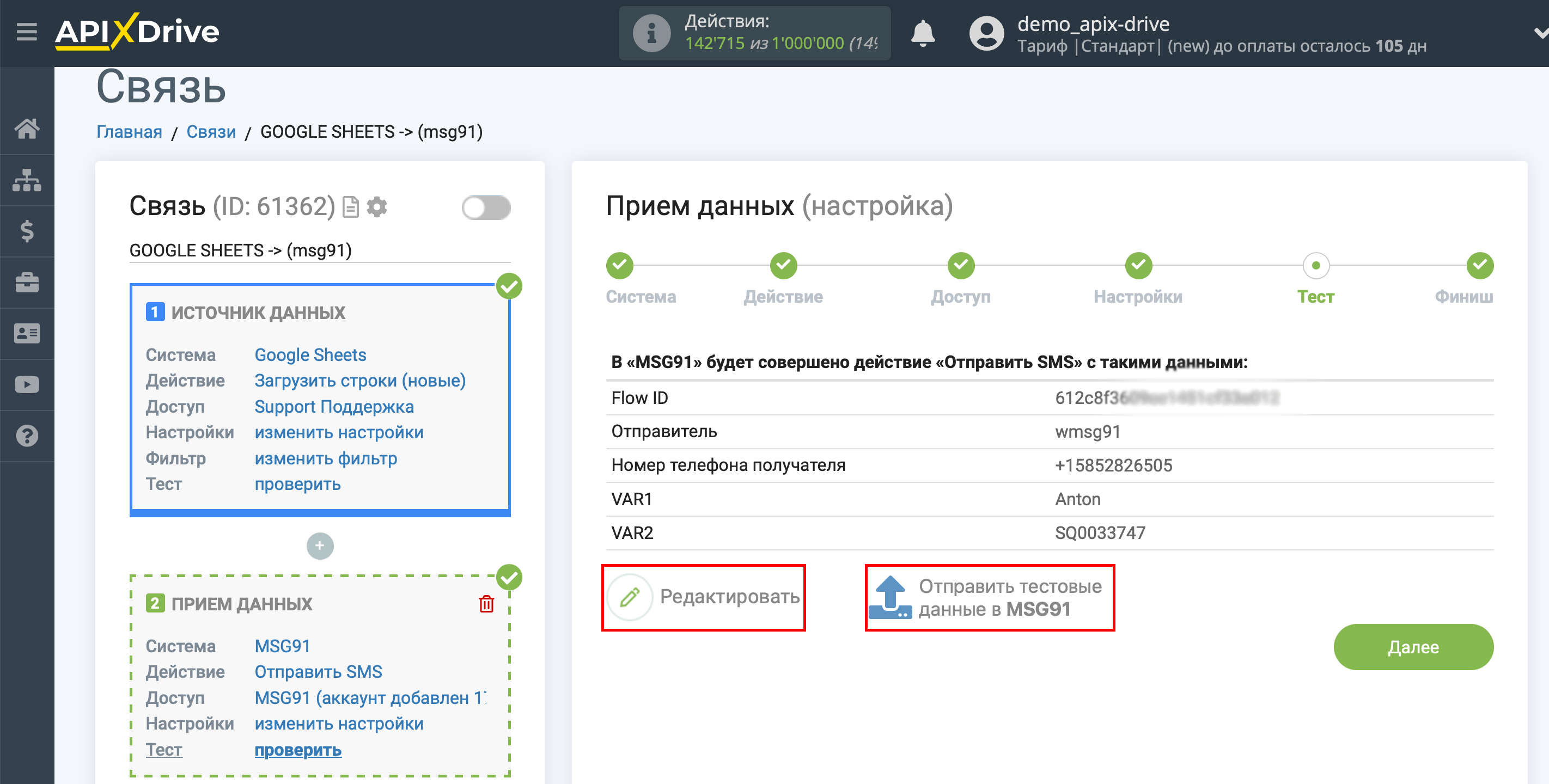Click receiver проверить test link
Viewport: 1549px width, 784px height.
pos(297,750)
